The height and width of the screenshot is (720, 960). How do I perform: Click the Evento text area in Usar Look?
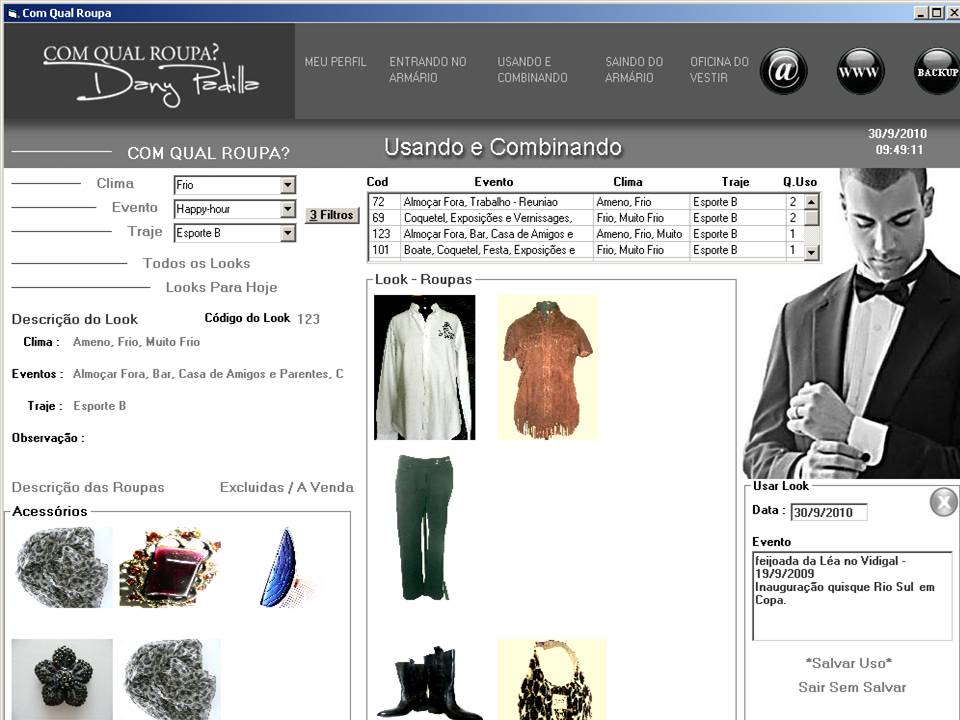(x=852, y=596)
